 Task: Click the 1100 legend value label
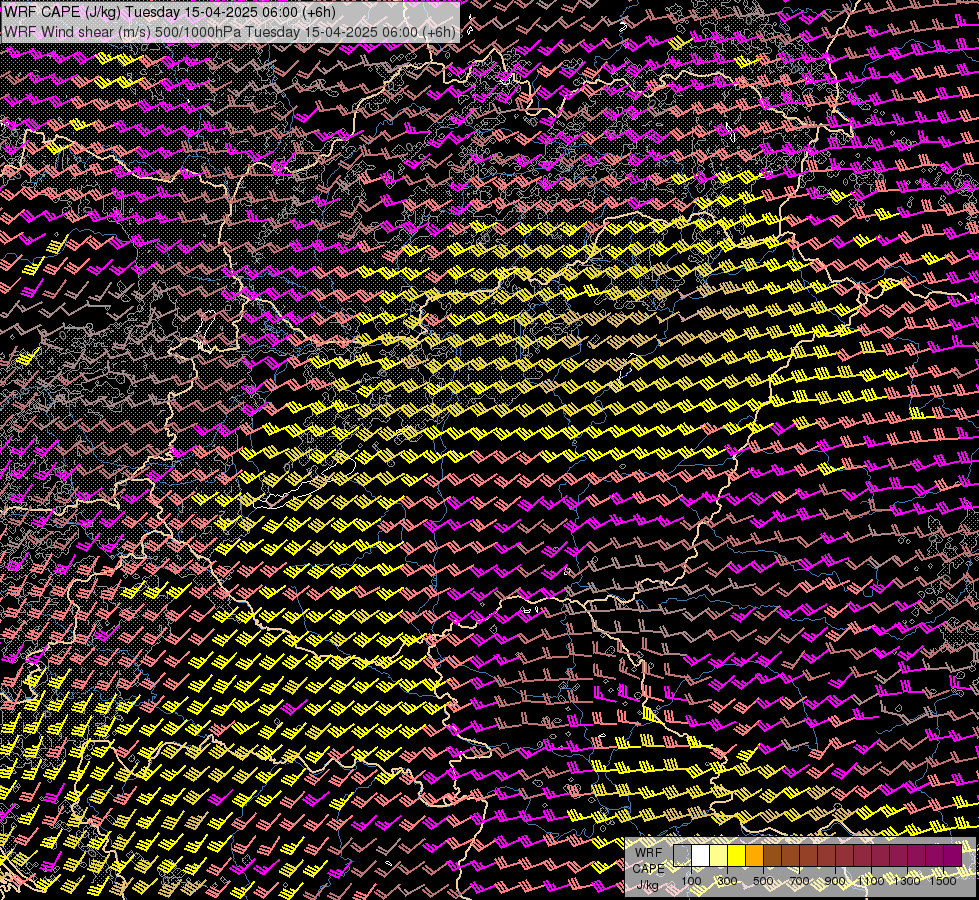871,881
